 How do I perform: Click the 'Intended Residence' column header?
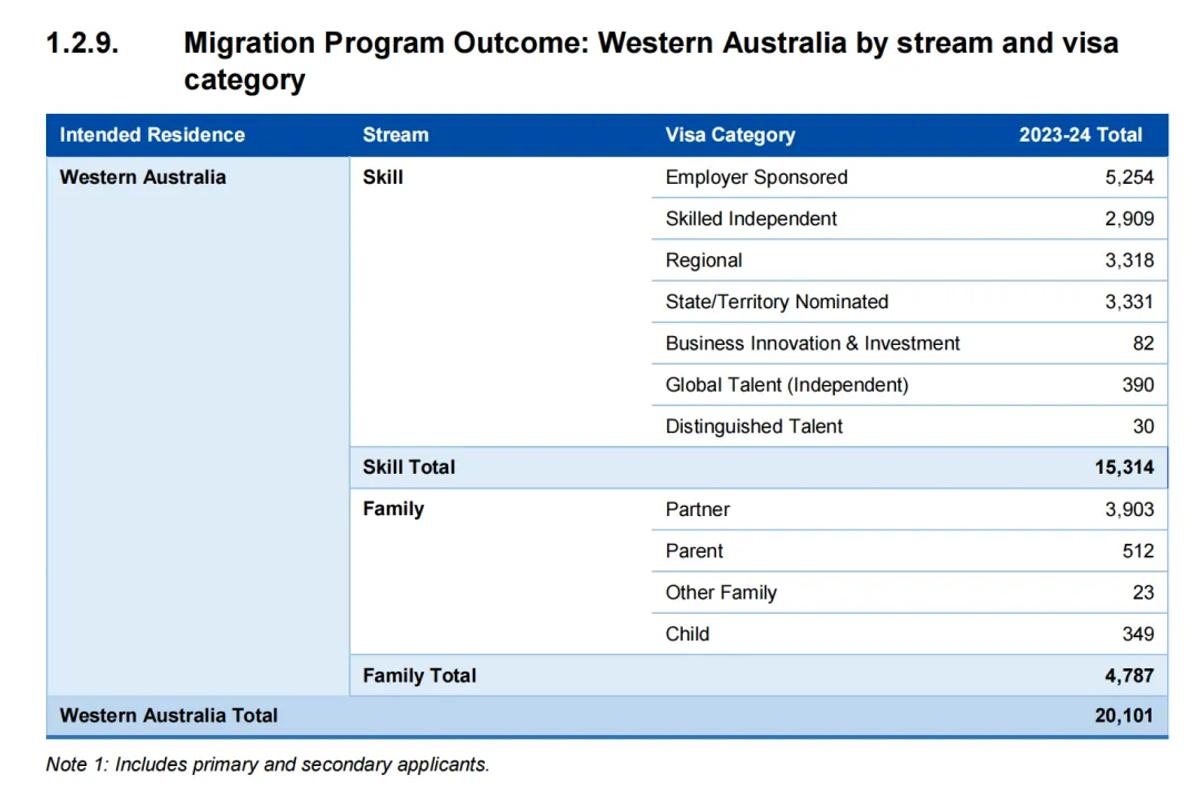point(152,135)
